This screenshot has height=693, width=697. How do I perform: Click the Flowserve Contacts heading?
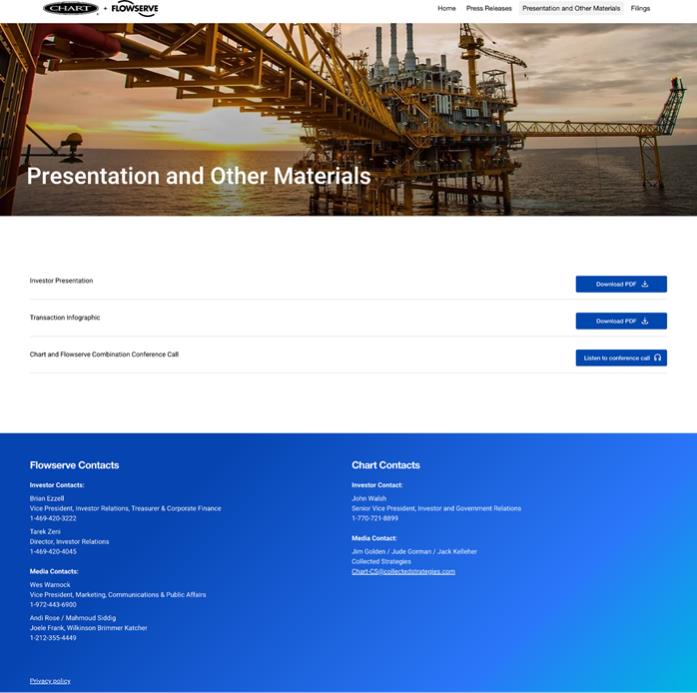tap(74, 465)
